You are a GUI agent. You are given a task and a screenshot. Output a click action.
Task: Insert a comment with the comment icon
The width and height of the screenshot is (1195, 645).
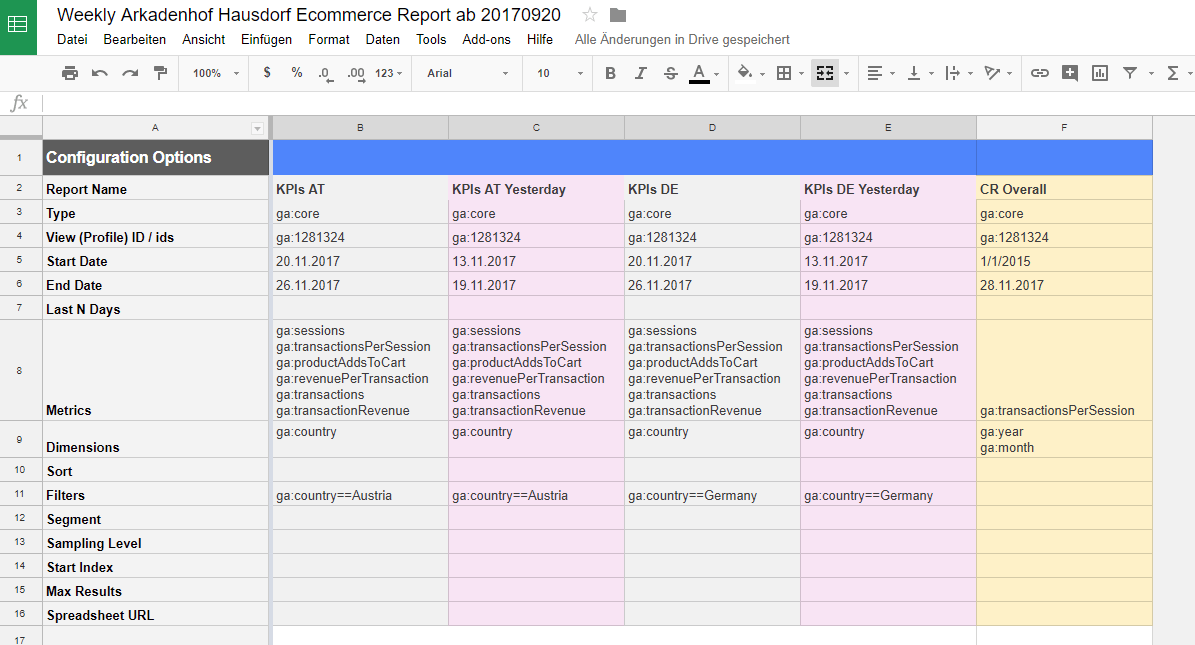pyautogui.click(x=1069, y=73)
